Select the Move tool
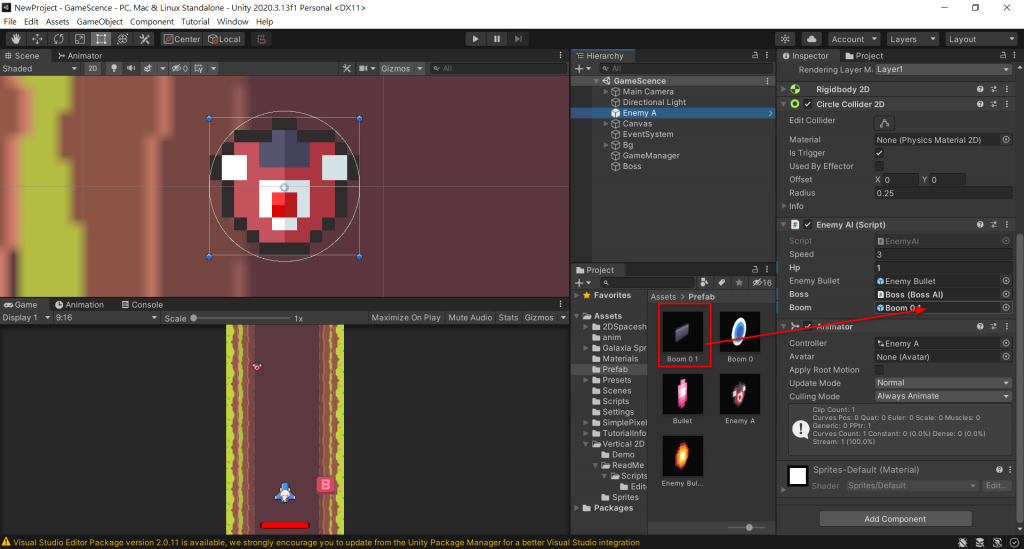1024x549 pixels. point(37,39)
